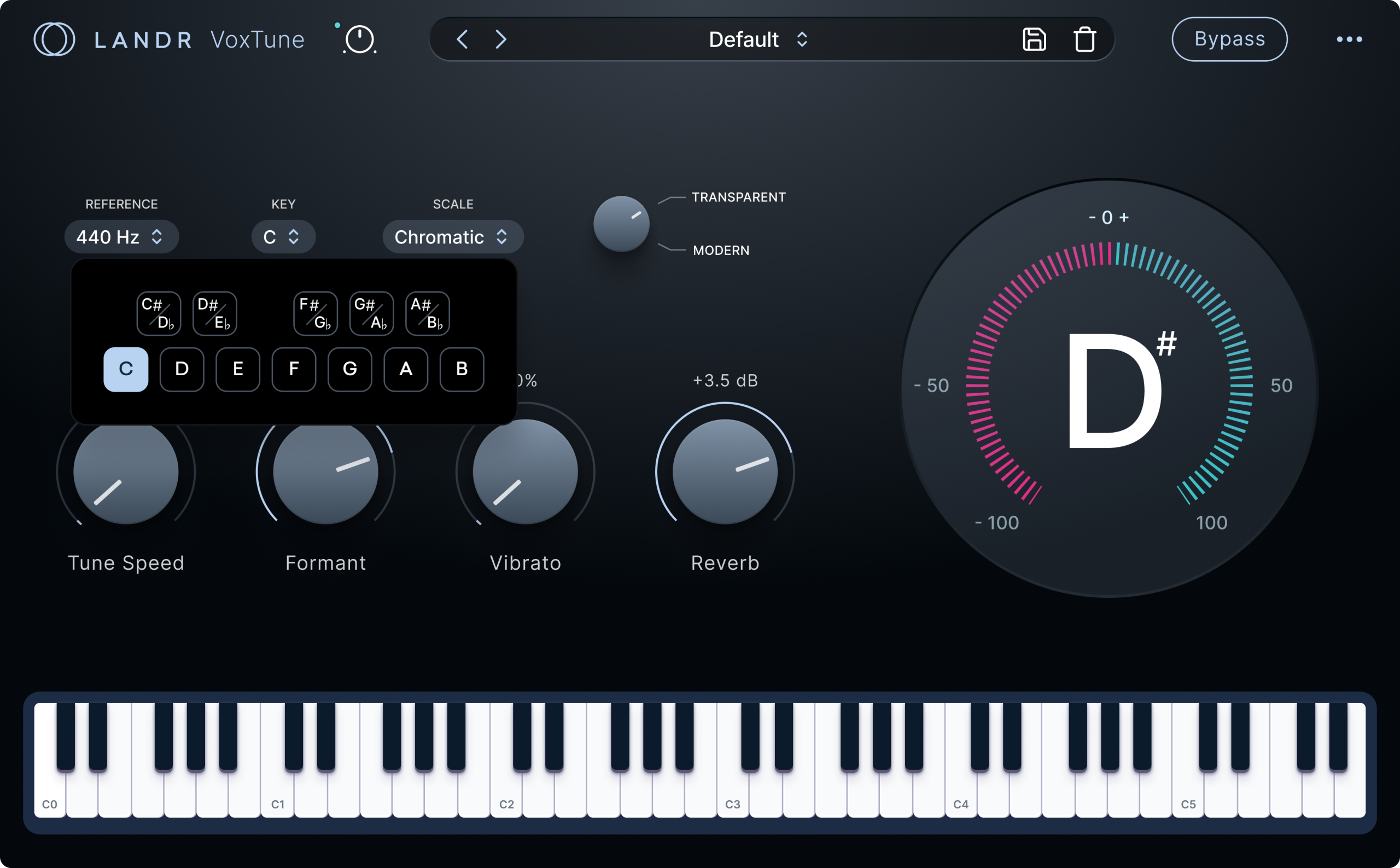Go to previous preset with left arrow
Image resolution: width=1400 pixels, height=868 pixels.
pyautogui.click(x=463, y=39)
